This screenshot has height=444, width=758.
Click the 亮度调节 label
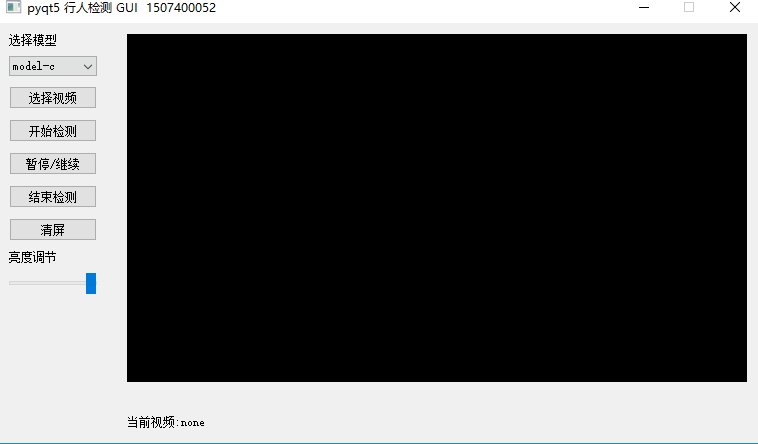(x=32, y=257)
